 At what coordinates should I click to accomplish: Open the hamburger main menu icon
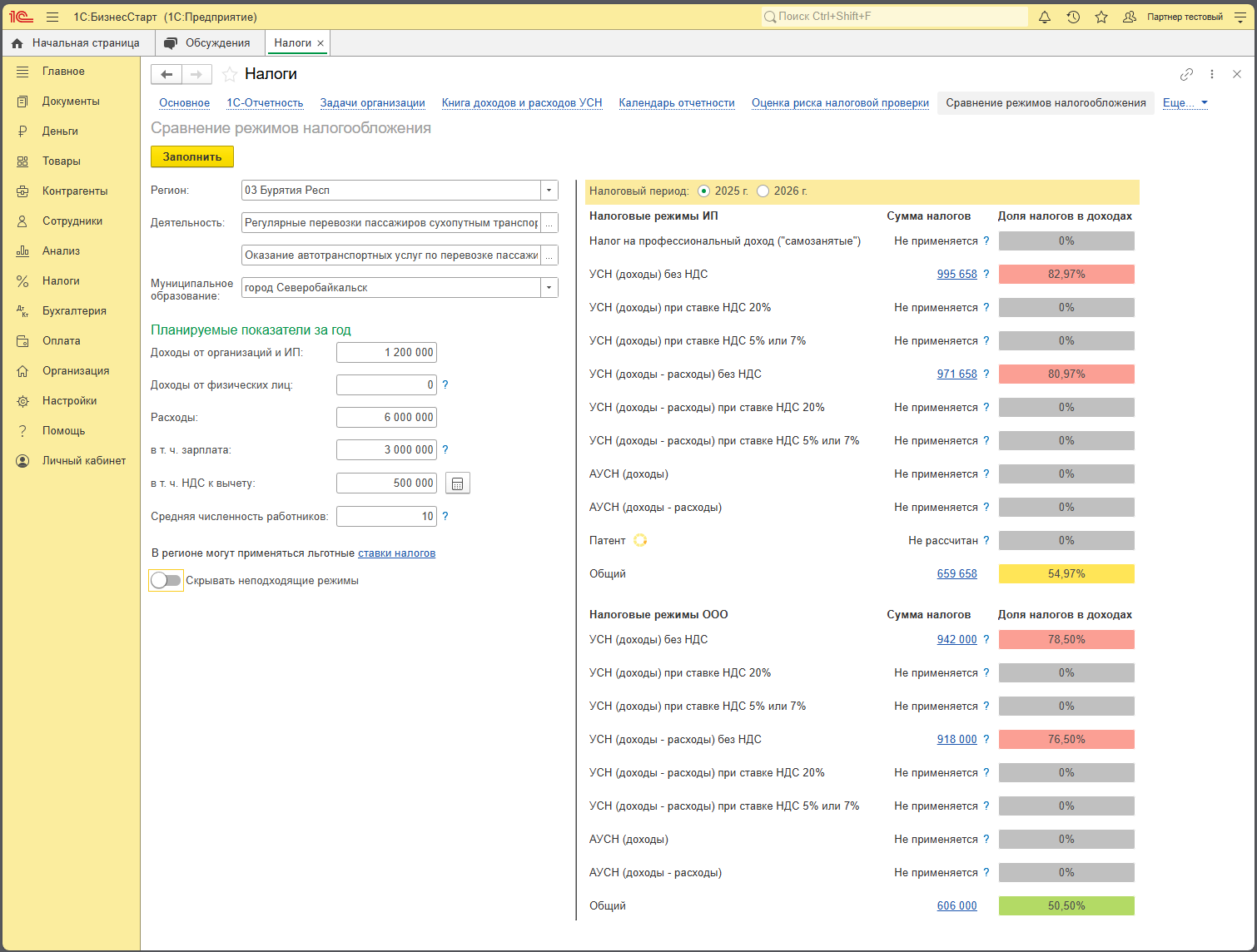tap(52, 17)
